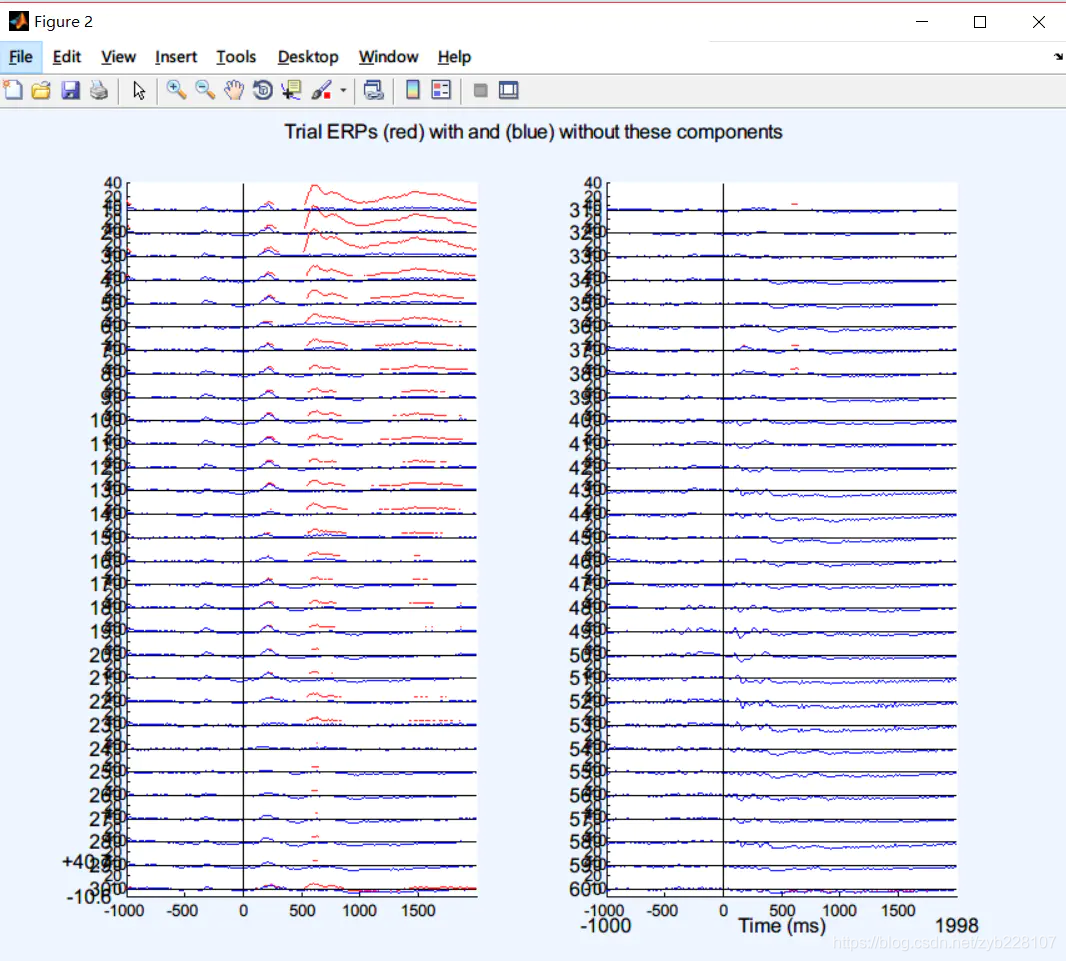Select the Edit Plot arrow tool
The height and width of the screenshot is (961, 1066).
pyautogui.click(x=139, y=90)
